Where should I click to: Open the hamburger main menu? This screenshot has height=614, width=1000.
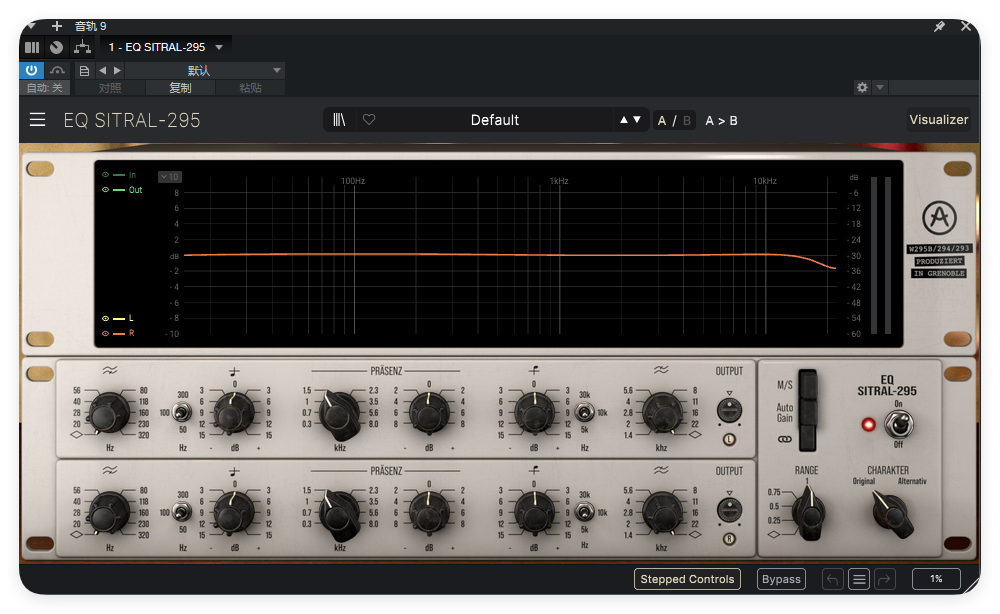pos(38,120)
